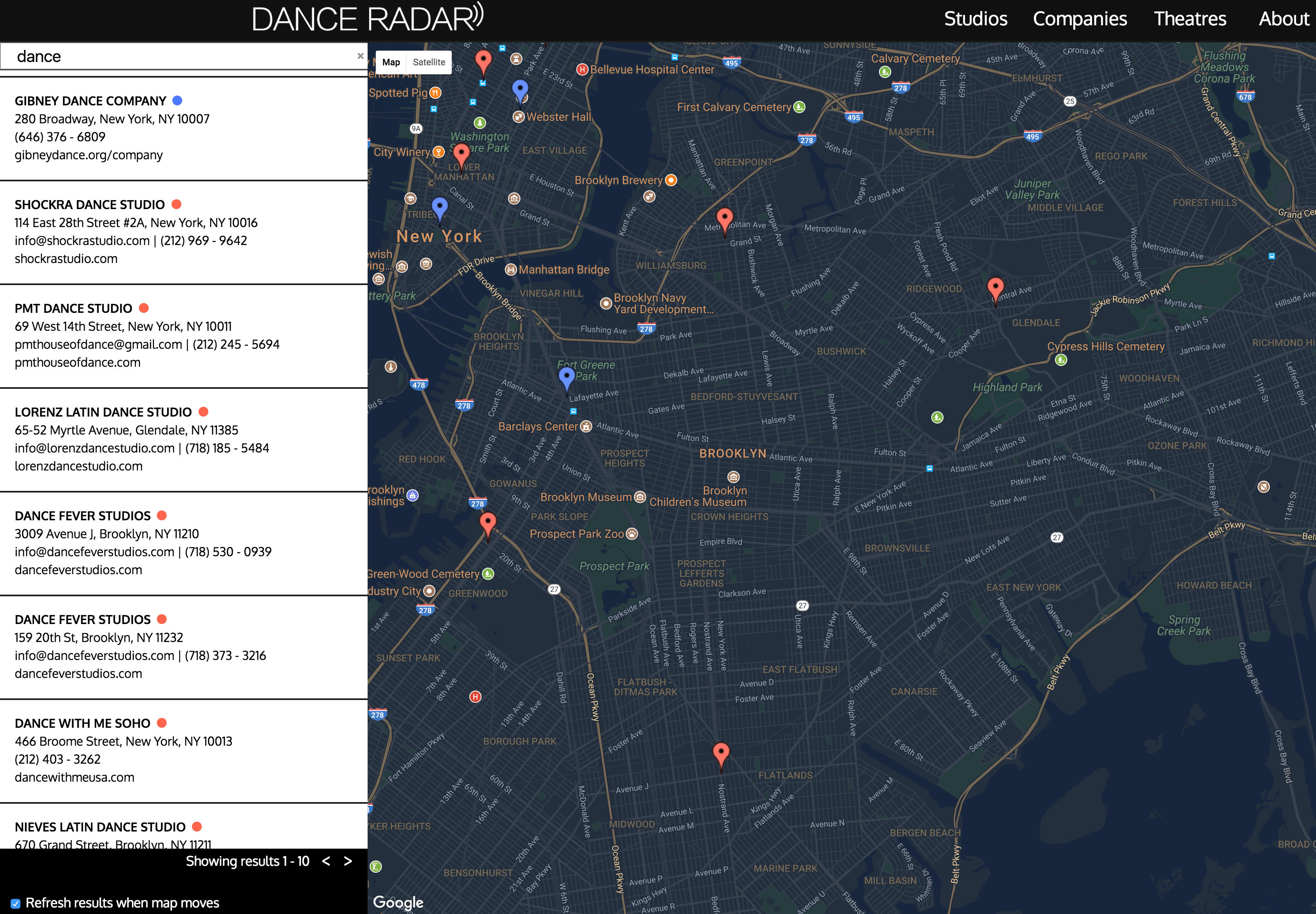Switch to Satellite map view
This screenshot has width=1316, height=914.
pyautogui.click(x=429, y=62)
